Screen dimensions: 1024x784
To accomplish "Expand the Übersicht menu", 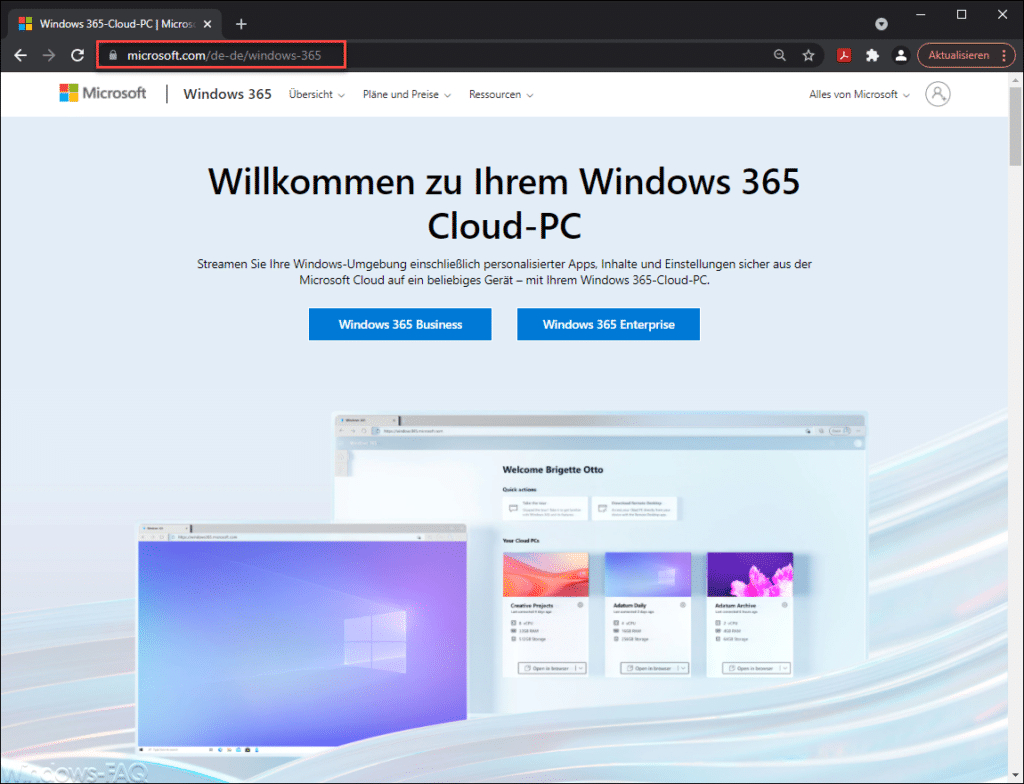I will (x=316, y=95).
